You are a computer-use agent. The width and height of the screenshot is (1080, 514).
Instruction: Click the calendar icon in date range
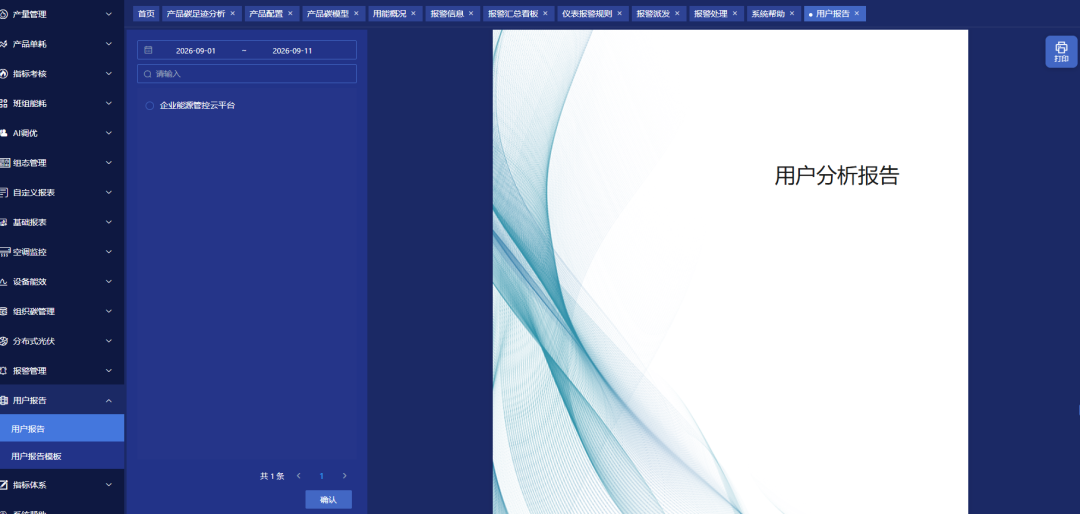coord(148,50)
